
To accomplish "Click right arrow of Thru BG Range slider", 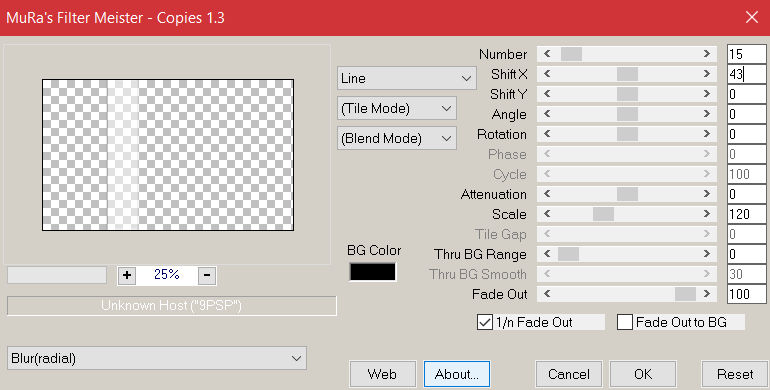I will [707, 254].
